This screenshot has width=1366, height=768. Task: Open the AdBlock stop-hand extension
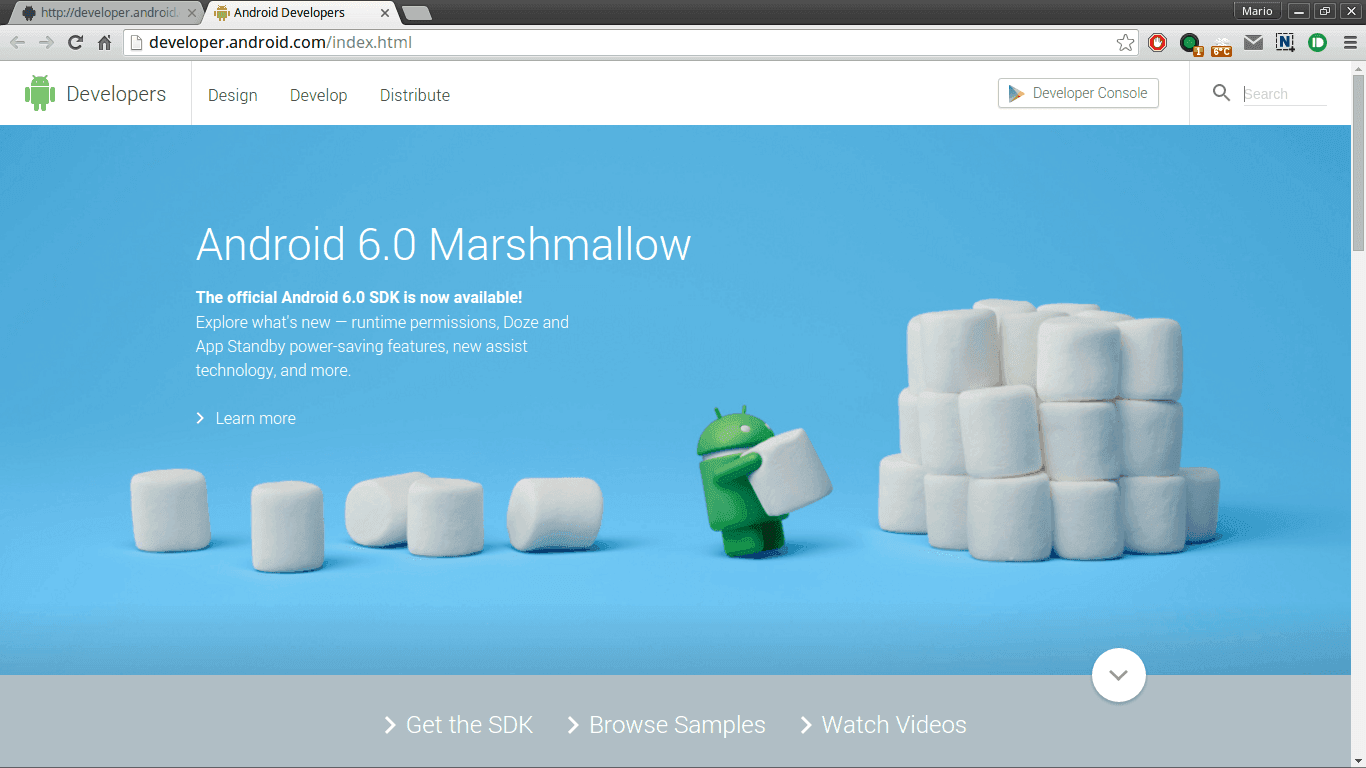click(x=1157, y=42)
